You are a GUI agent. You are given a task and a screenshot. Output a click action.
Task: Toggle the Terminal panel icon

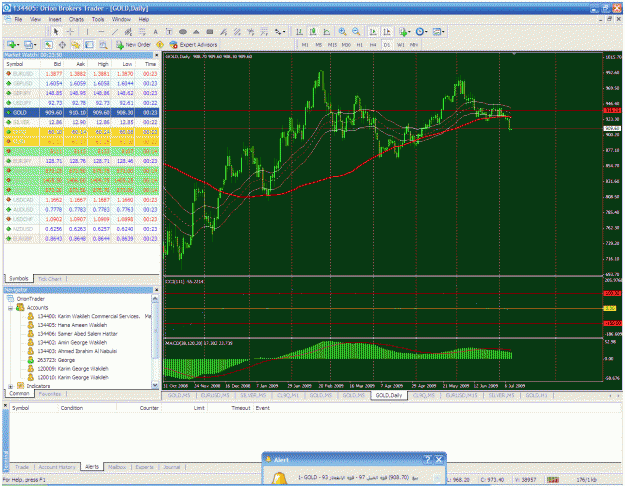[89, 45]
